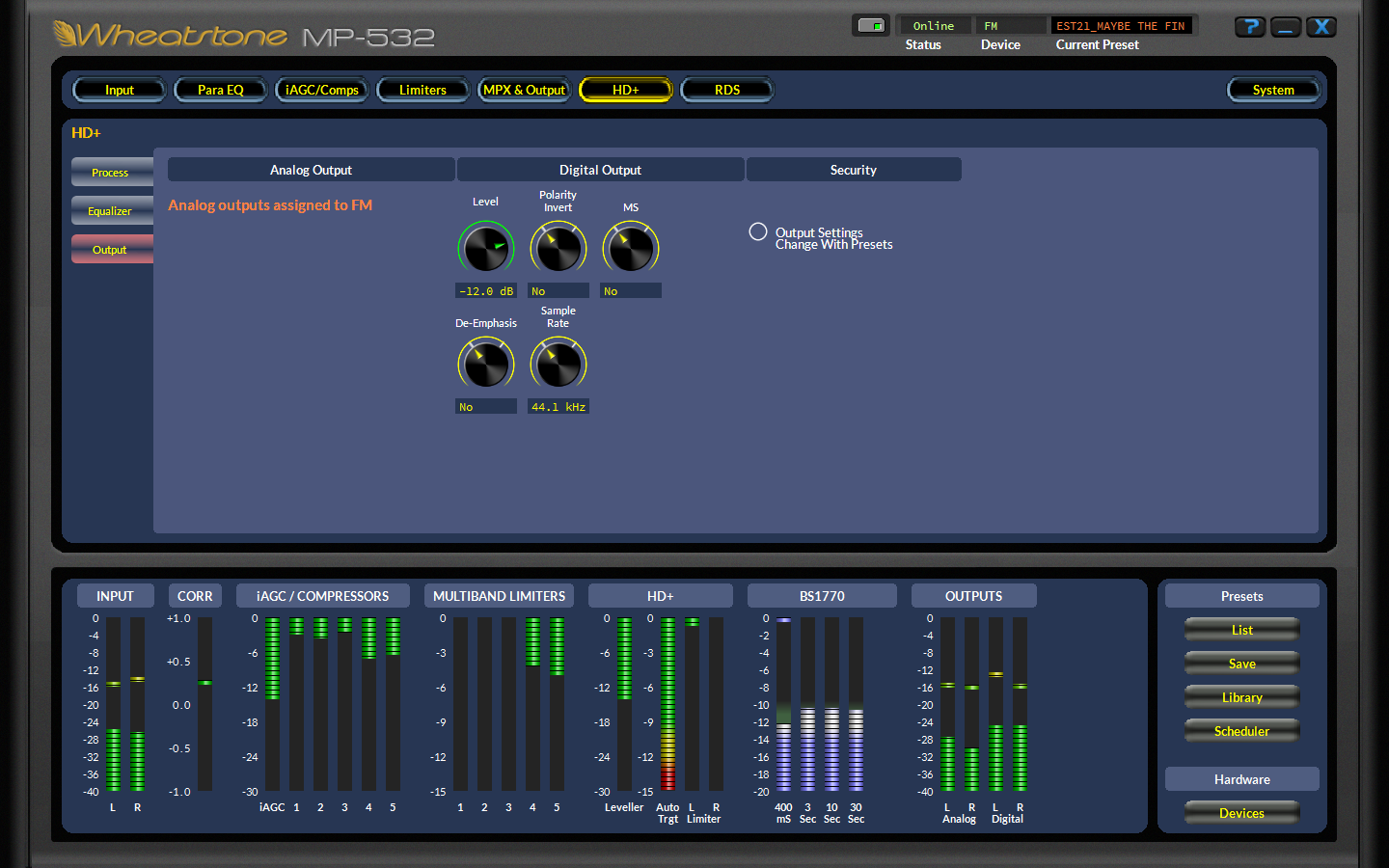Image resolution: width=1389 pixels, height=868 pixels.
Task: Click the EST21_MAYBE THE FIN preset display
Action: pyautogui.click(x=1121, y=26)
